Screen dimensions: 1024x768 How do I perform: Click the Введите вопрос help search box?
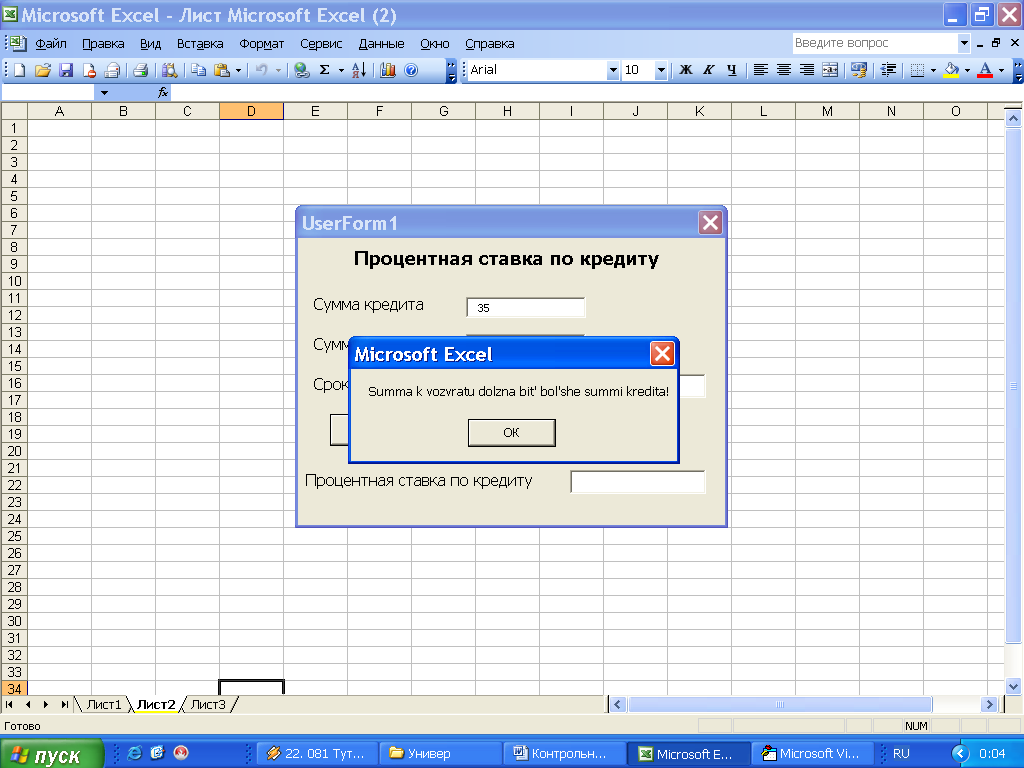(x=875, y=43)
